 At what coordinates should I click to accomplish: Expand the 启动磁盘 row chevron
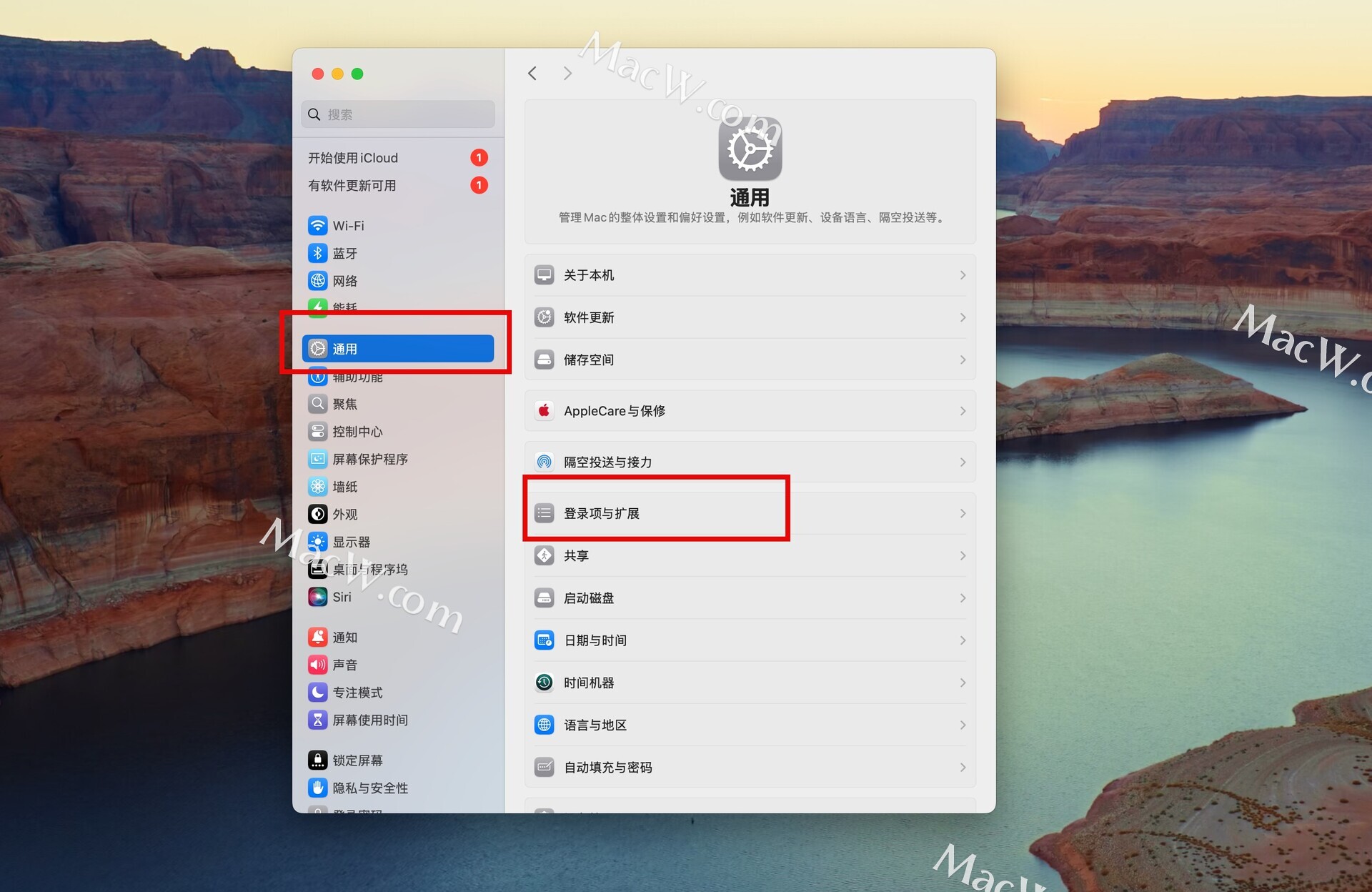point(963,598)
